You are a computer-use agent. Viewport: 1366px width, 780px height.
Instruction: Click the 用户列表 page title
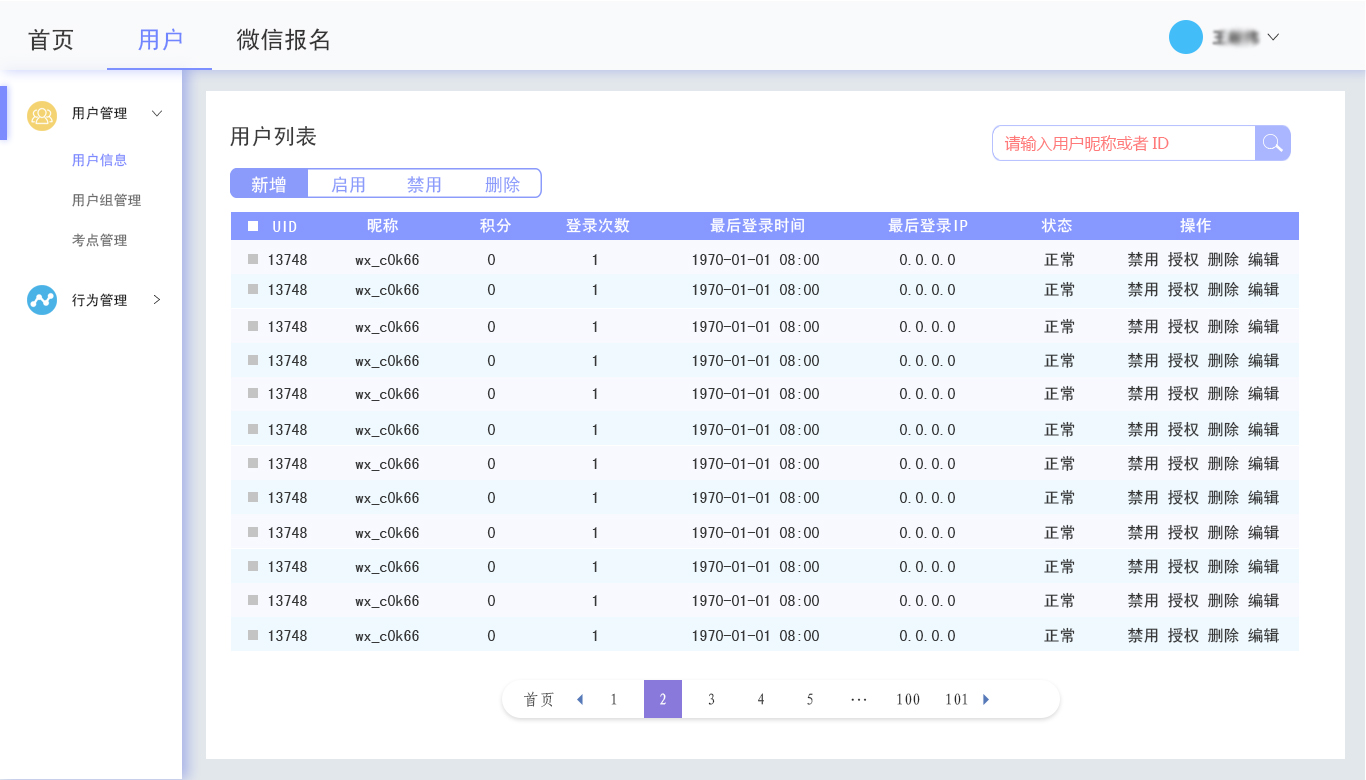(273, 136)
